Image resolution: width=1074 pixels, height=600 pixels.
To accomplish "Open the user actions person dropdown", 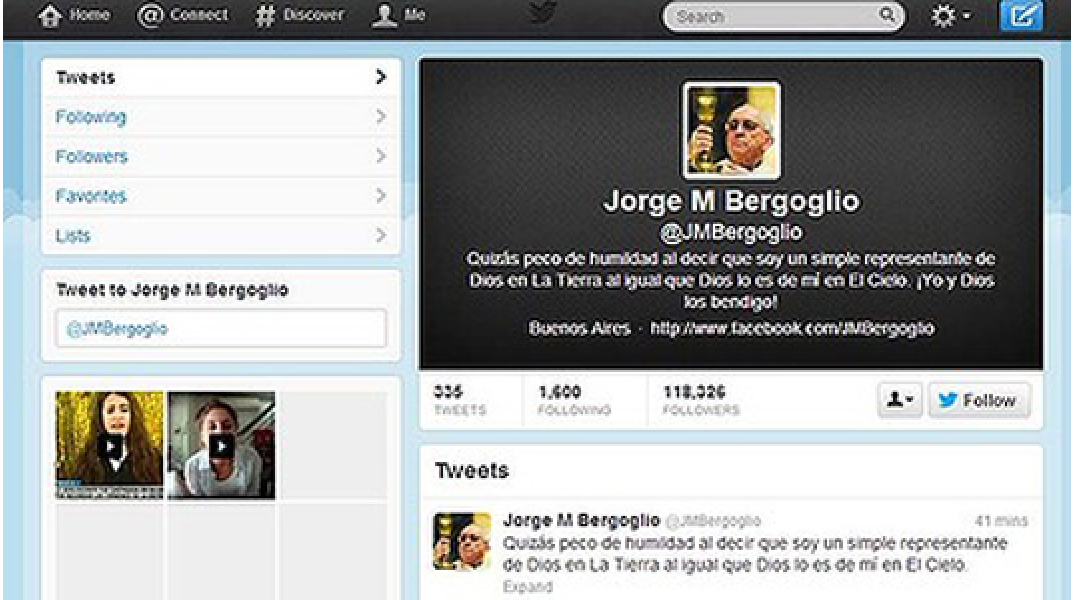I will coord(897,400).
